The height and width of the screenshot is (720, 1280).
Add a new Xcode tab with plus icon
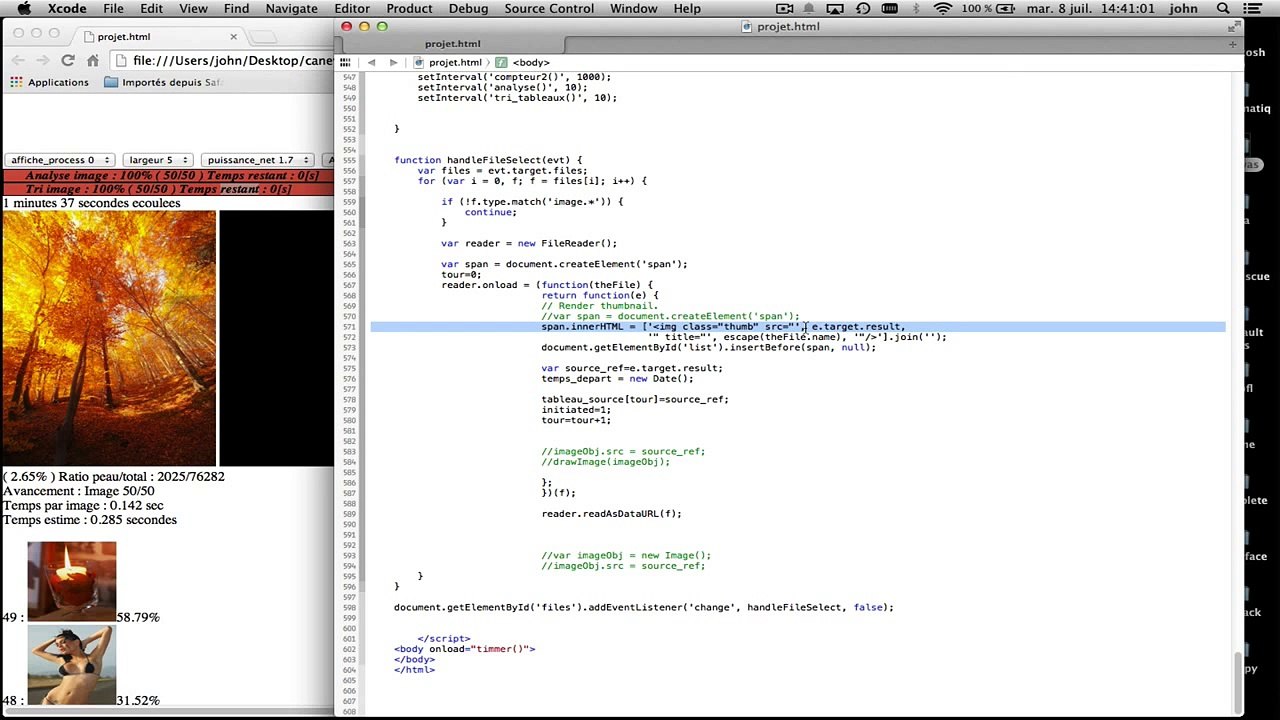(x=1232, y=44)
